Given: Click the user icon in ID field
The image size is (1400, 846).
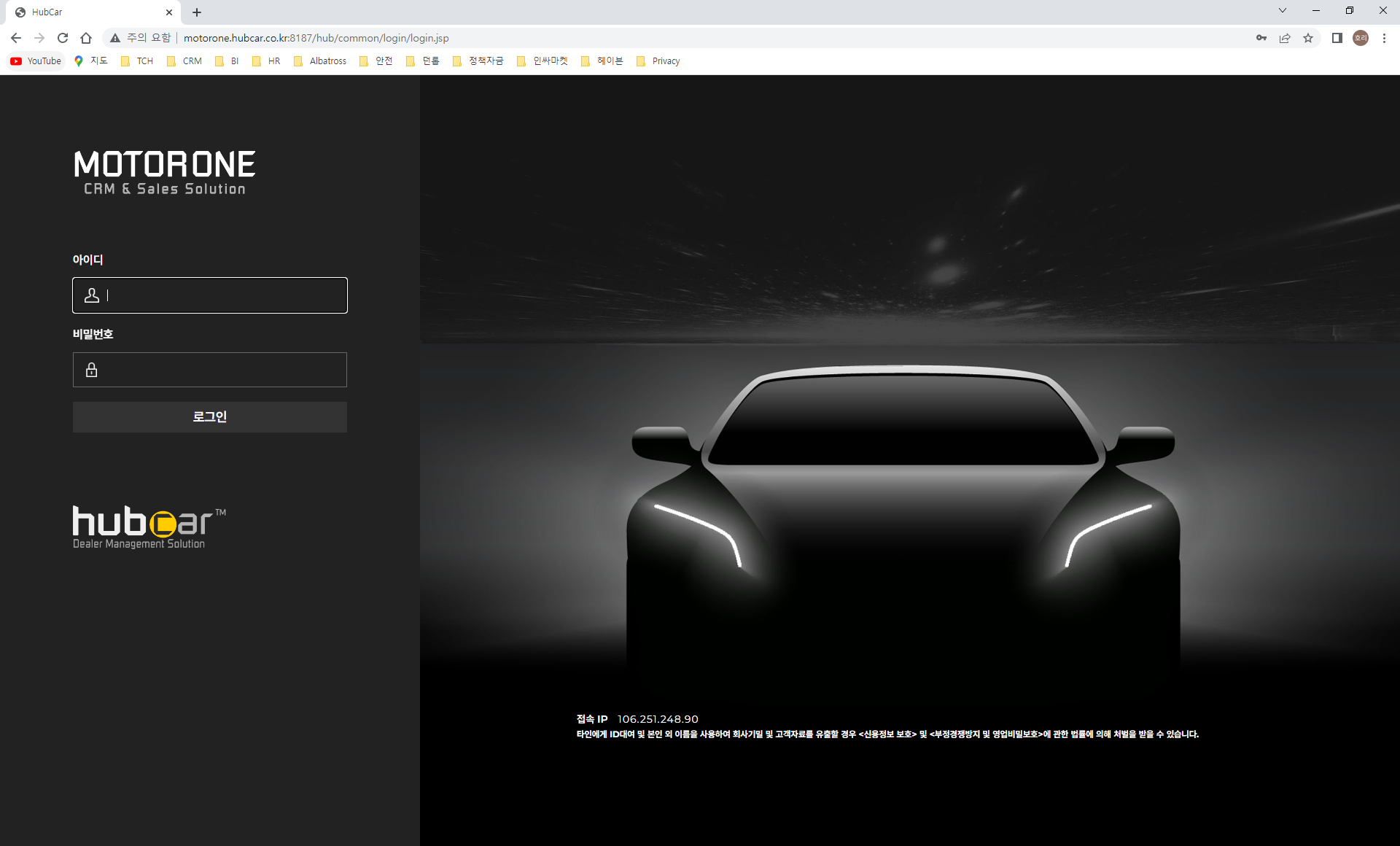Looking at the screenshot, I should click(92, 295).
